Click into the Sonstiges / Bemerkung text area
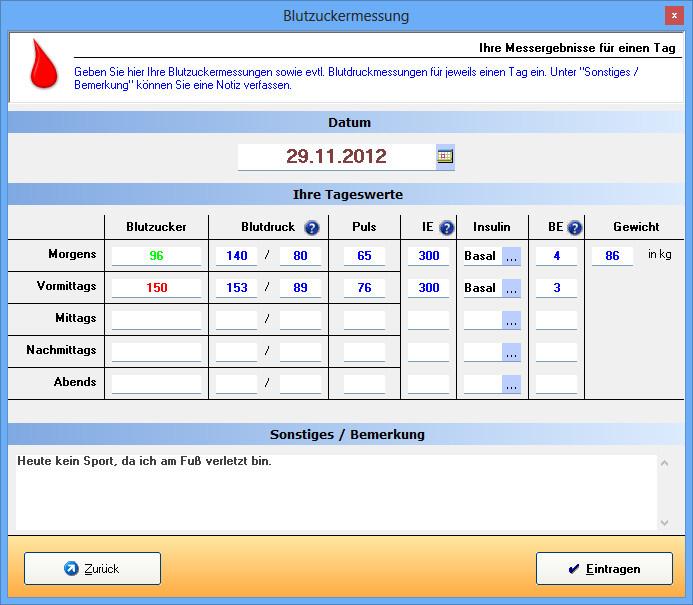This screenshot has height=605, width=693. (x=337, y=492)
